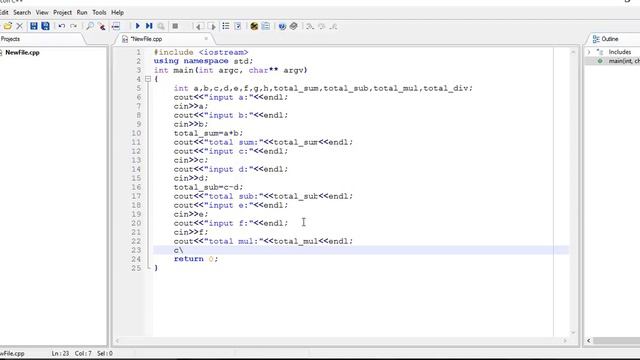Open the View menu
Image resolution: width=640 pixels, height=360 pixels.
(x=42, y=12)
